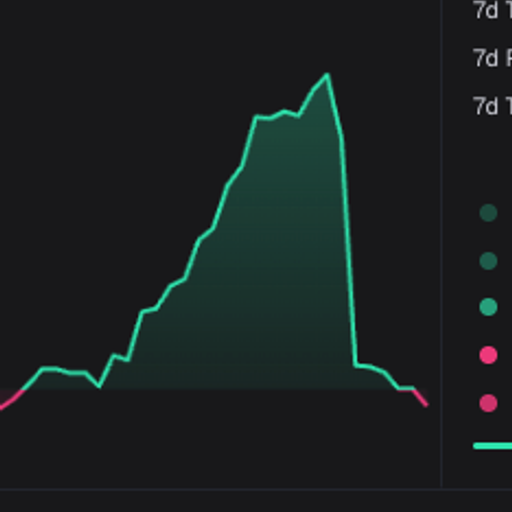Open the "7d T" label beneath "7d F"
Viewport: 512px width, 512px height.
493,106
